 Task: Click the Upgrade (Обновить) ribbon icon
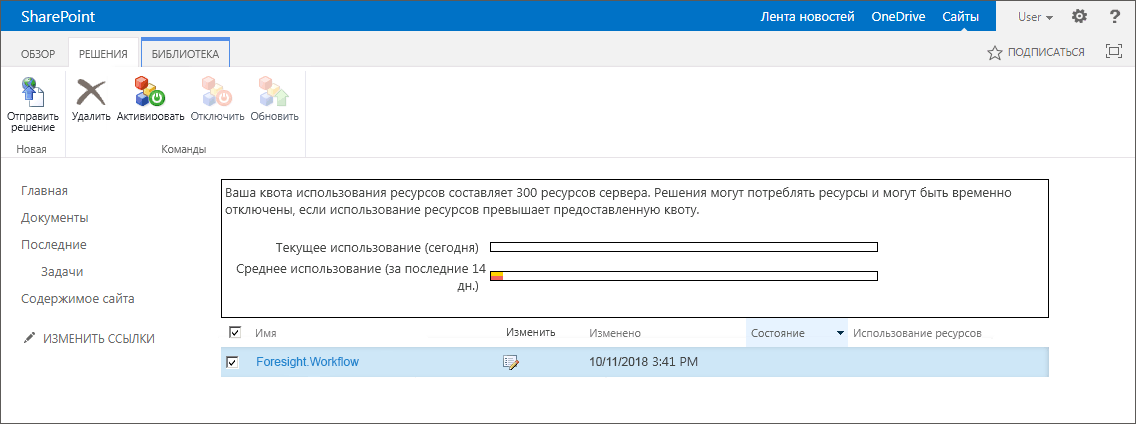[274, 93]
